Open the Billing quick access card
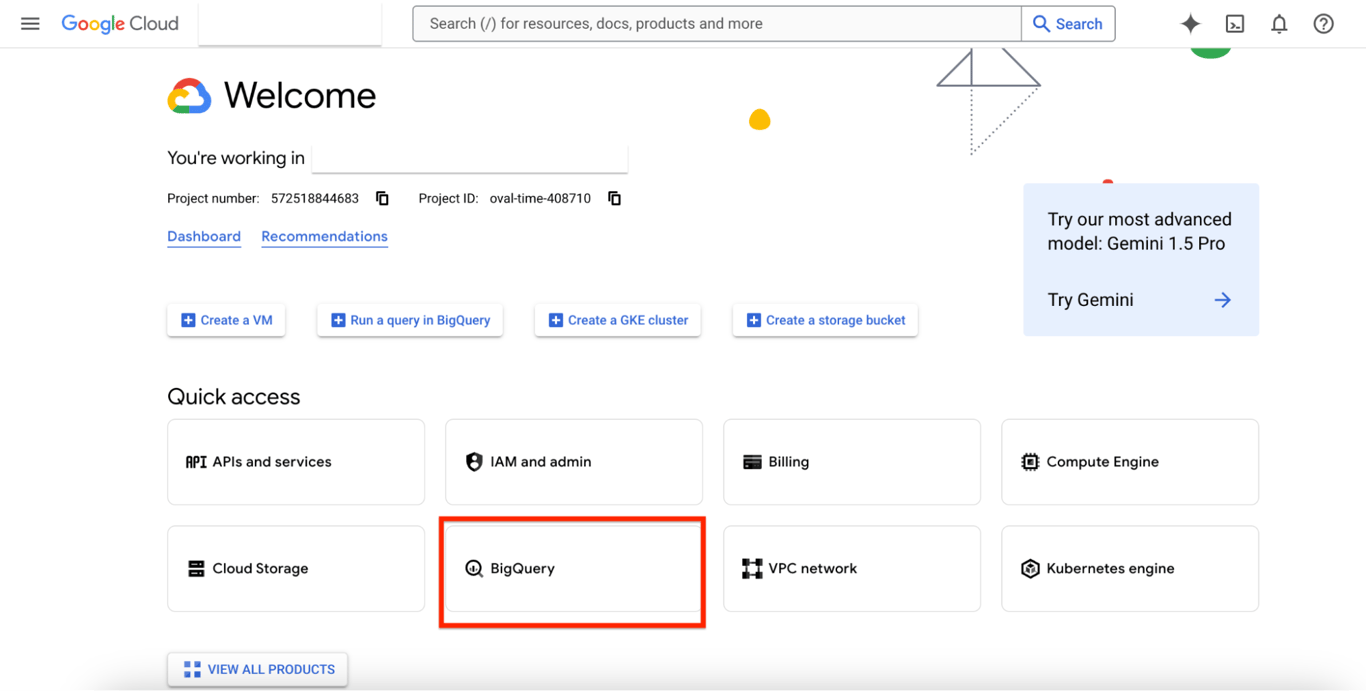1366x691 pixels. tap(852, 462)
